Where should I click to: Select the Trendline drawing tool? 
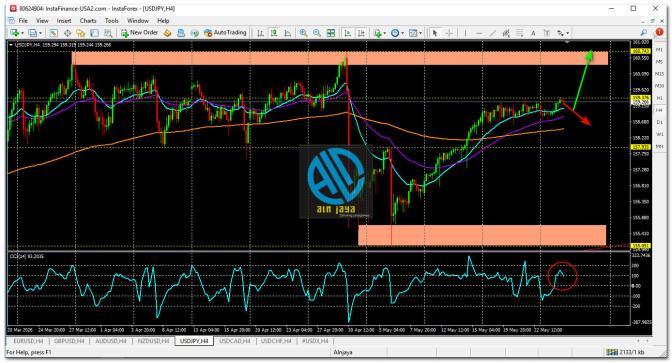point(493,33)
